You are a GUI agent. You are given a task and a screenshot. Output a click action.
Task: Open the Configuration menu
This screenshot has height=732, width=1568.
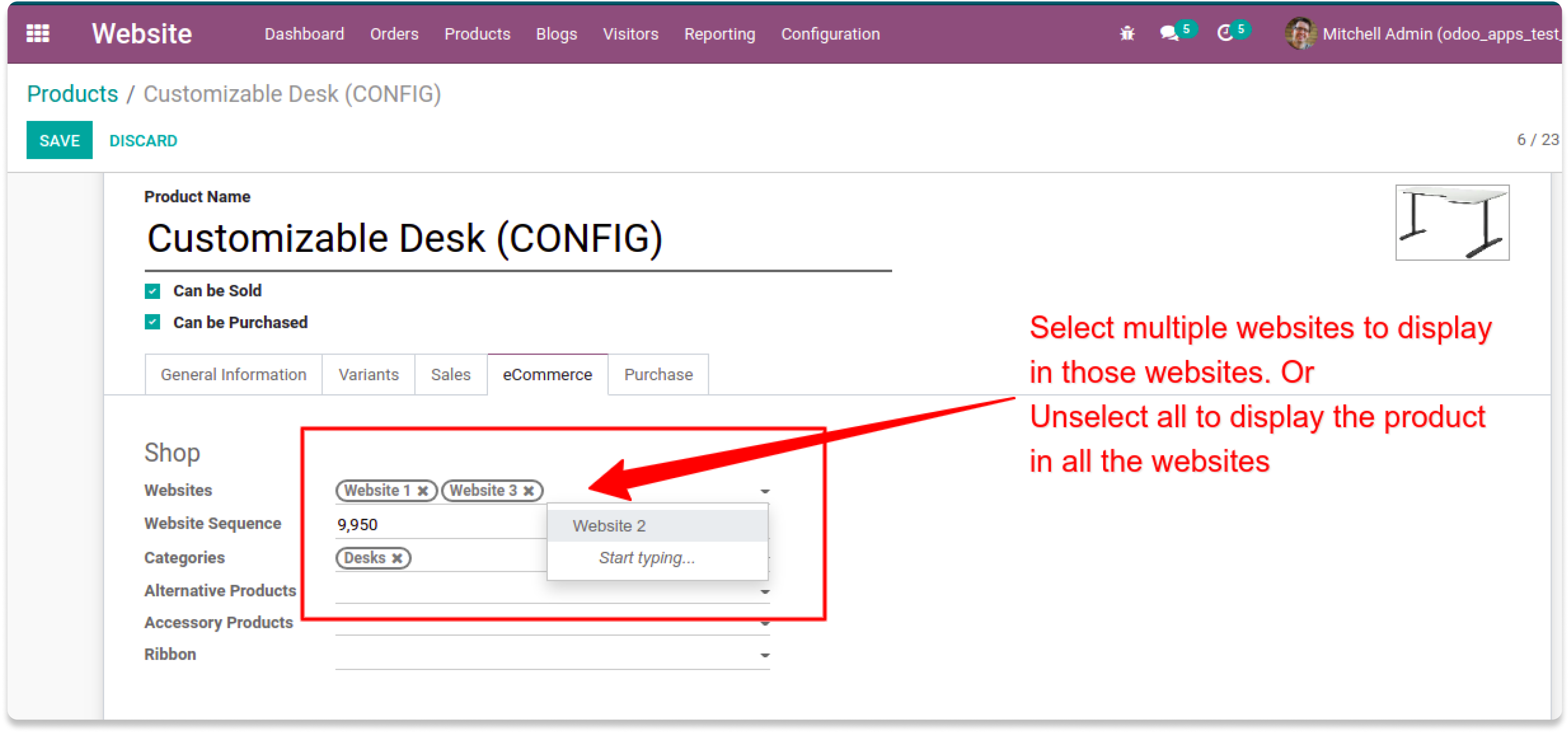tap(830, 34)
